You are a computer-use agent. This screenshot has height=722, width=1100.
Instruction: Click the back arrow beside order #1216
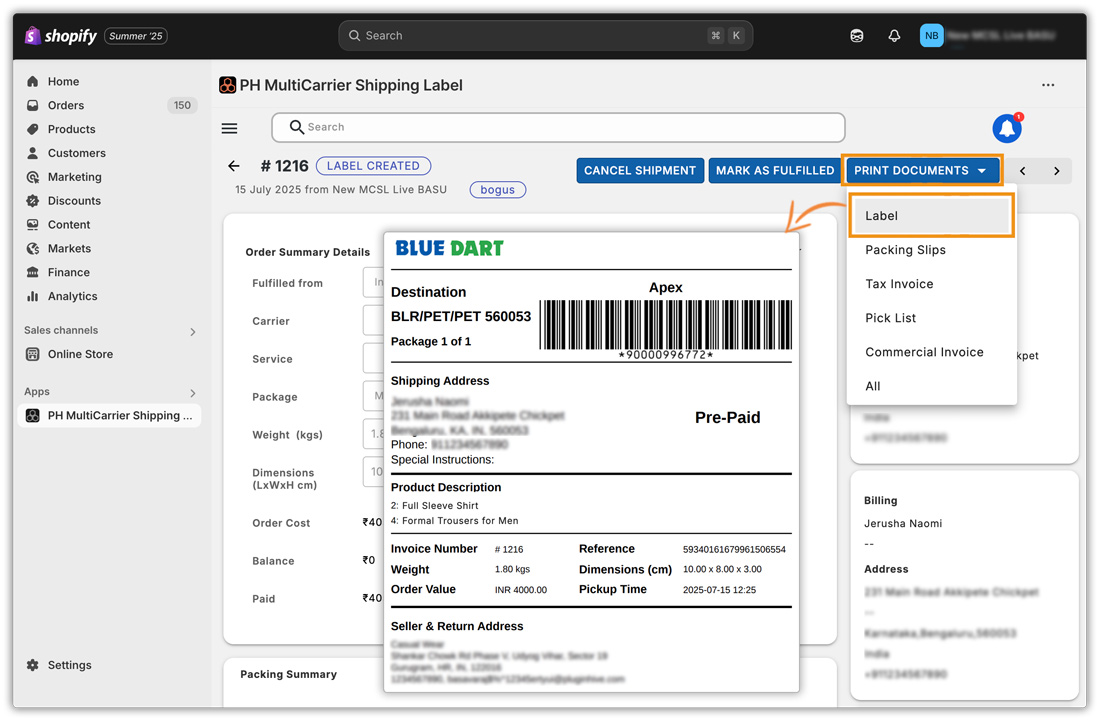coord(234,166)
